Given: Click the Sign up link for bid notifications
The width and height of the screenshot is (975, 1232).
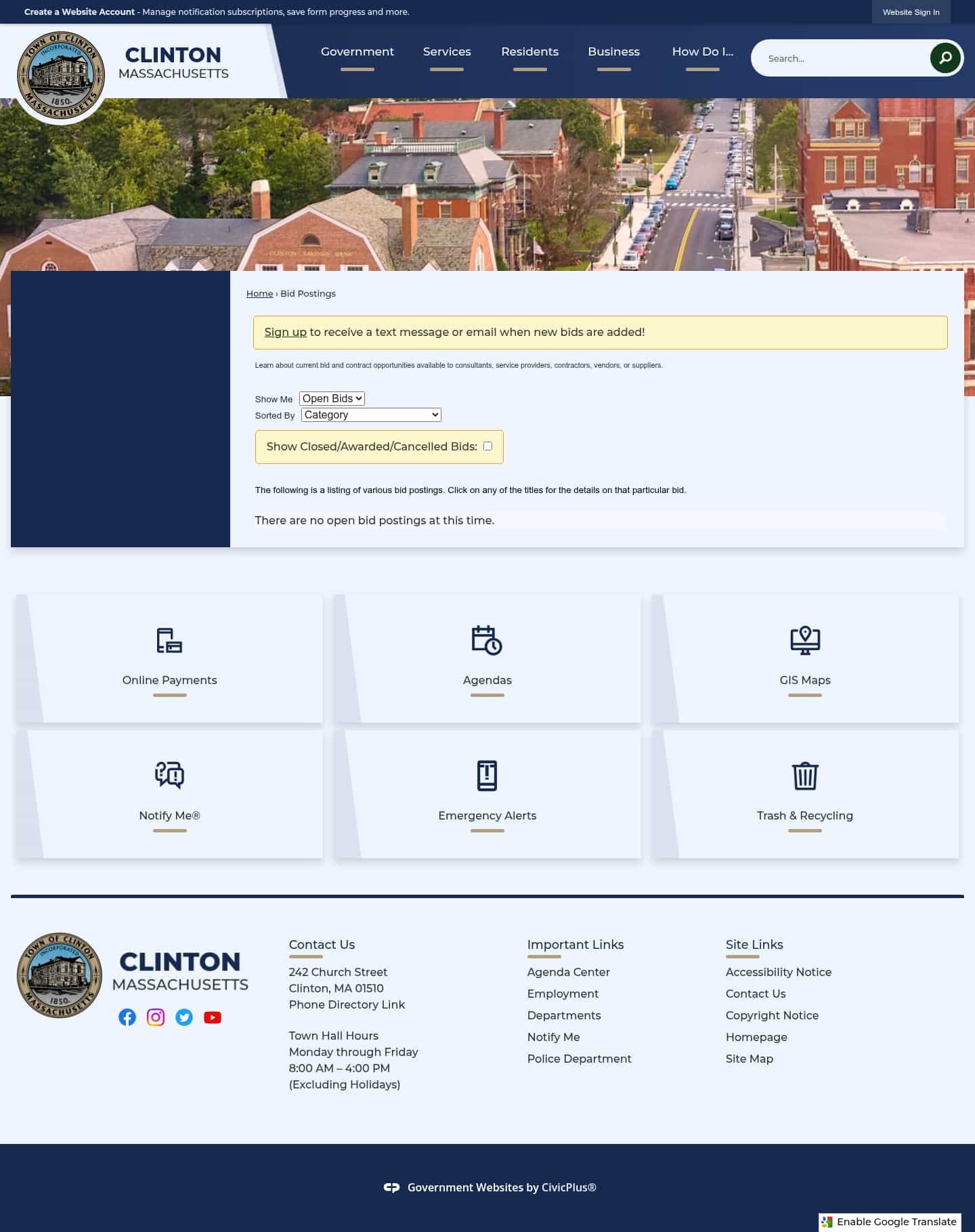Looking at the screenshot, I should pyautogui.click(x=285, y=332).
